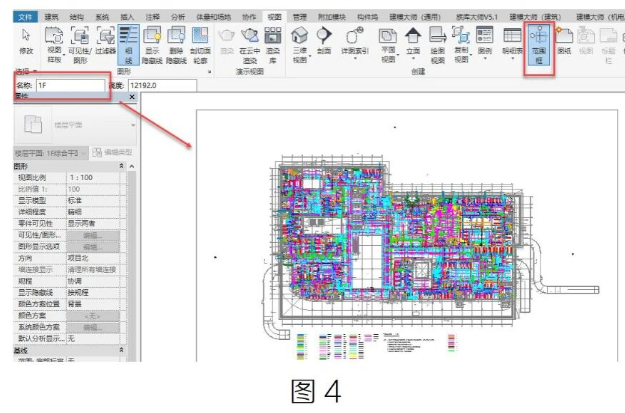Click the 规程 value 协调
The height and width of the screenshot is (413, 625).
tap(92, 281)
